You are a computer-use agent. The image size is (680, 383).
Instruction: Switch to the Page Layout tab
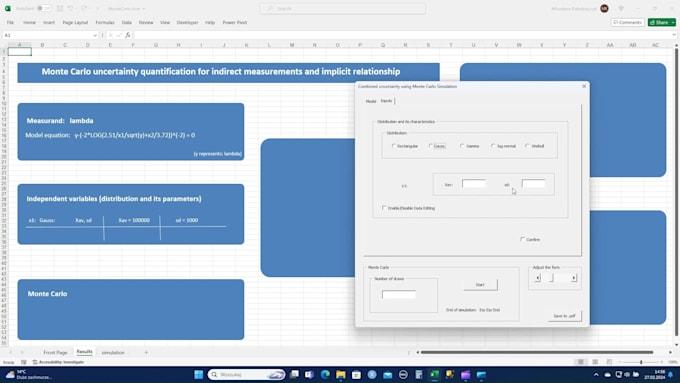[x=75, y=23]
